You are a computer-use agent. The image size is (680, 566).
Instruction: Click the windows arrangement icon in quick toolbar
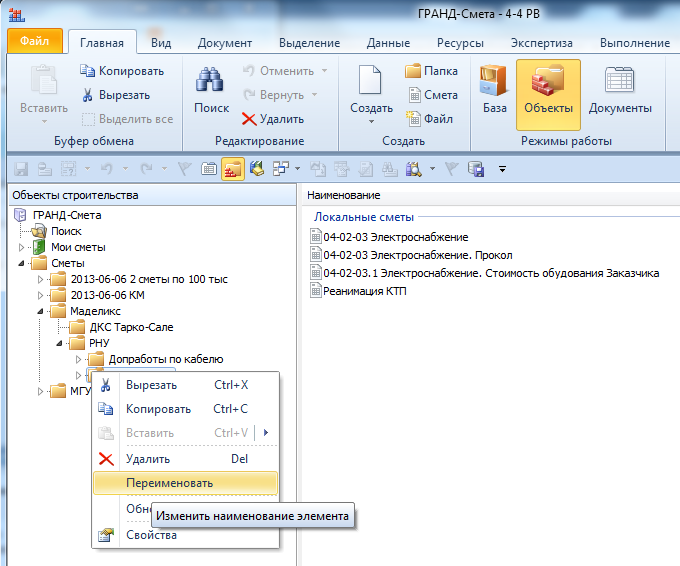pos(281,169)
